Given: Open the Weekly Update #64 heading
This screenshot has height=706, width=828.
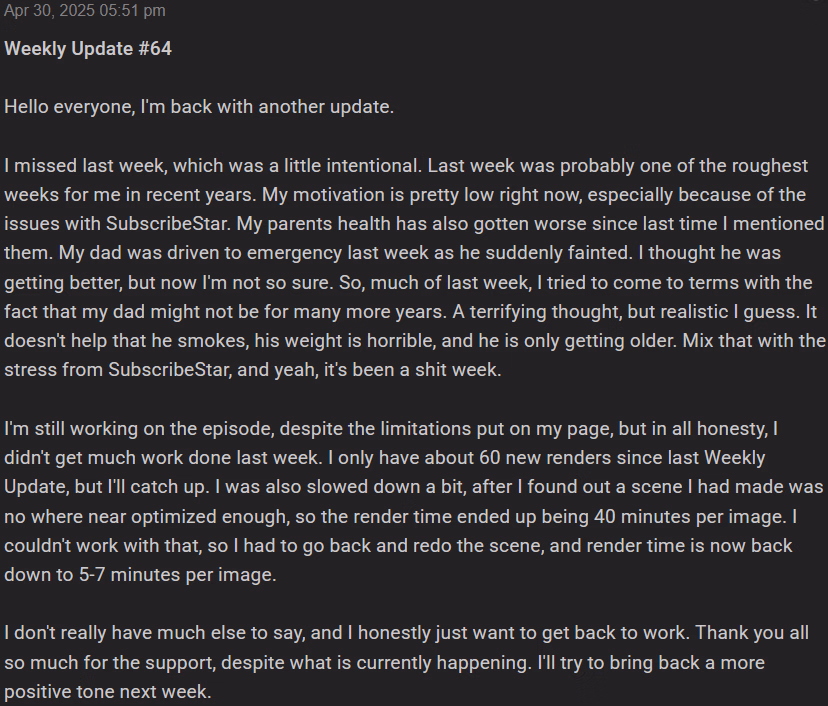Looking at the screenshot, I should click(x=88, y=49).
